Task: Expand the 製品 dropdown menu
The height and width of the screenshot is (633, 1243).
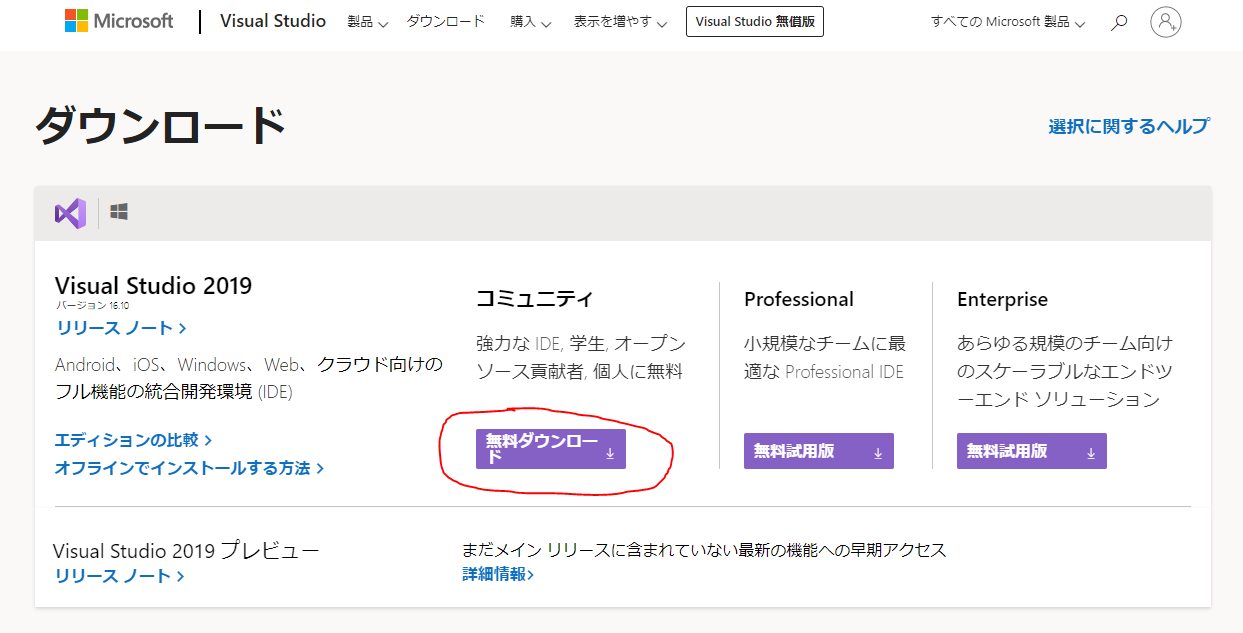Action: click(x=367, y=22)
